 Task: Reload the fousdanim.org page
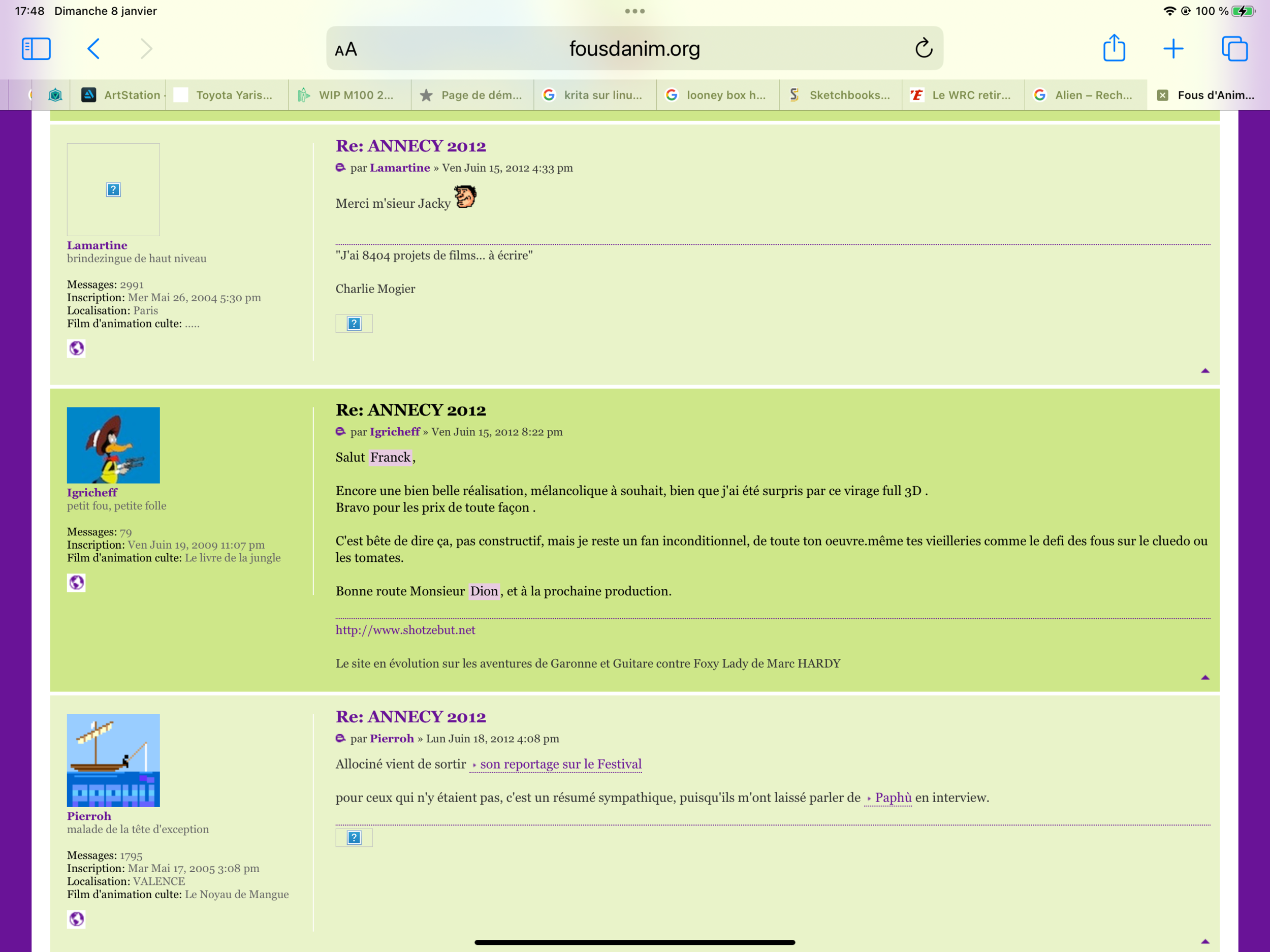pos(923,49)
